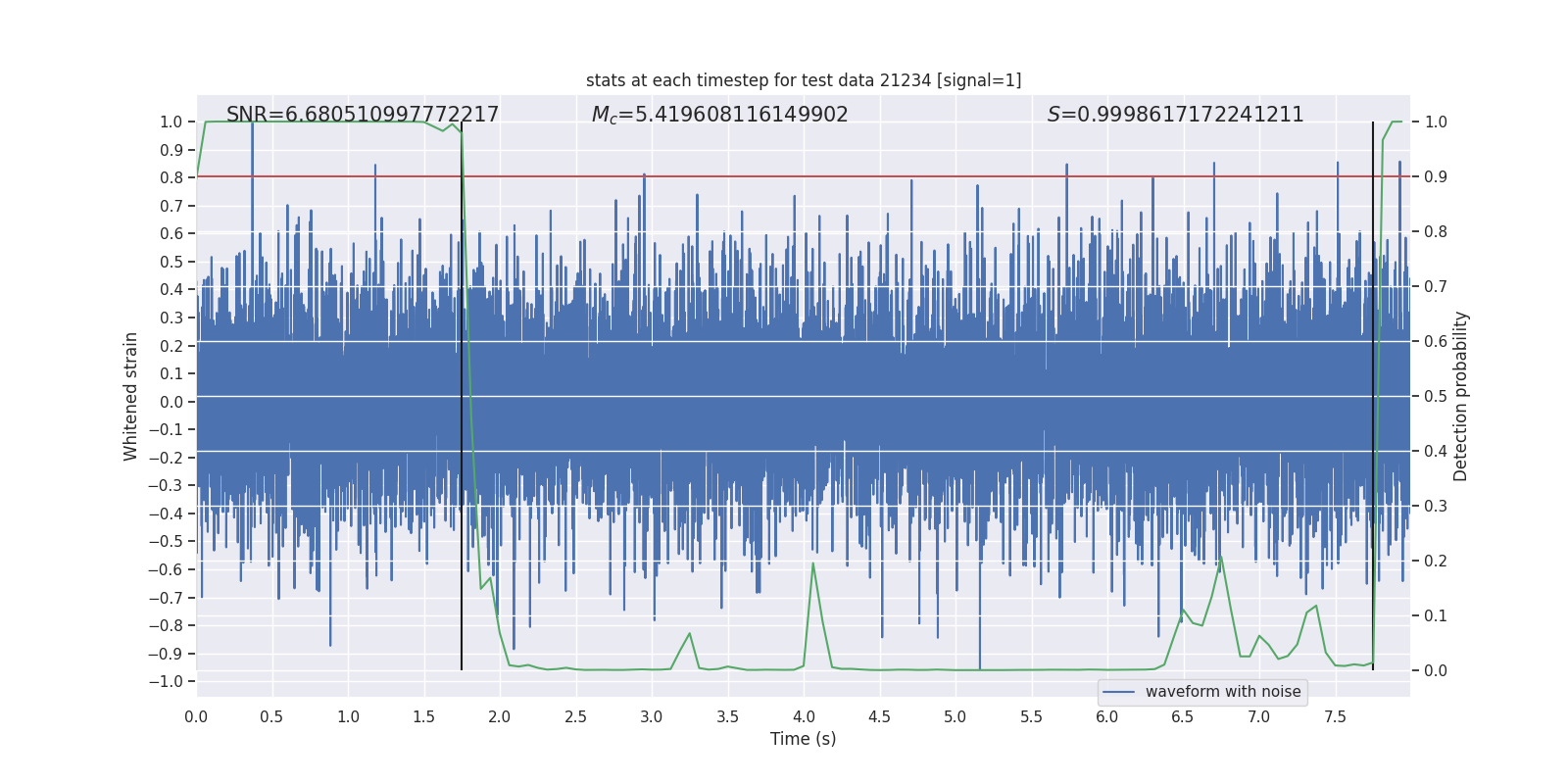Click the 0.0 tick label on time axis
Viewport: 1568px width, 784px height.
tap(196, 717)
